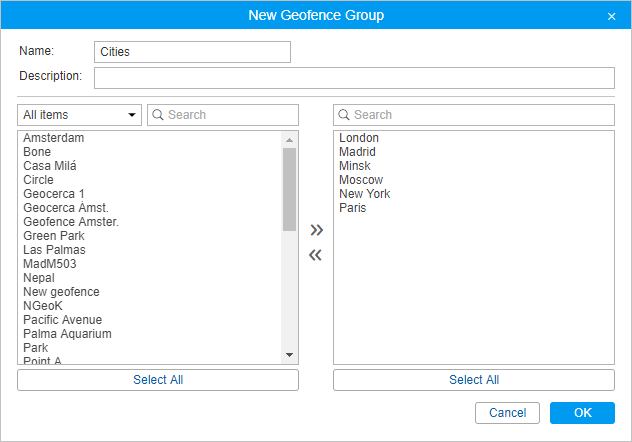Focus the Description text field
632x442 pixels.
click(x=354, y=78)
